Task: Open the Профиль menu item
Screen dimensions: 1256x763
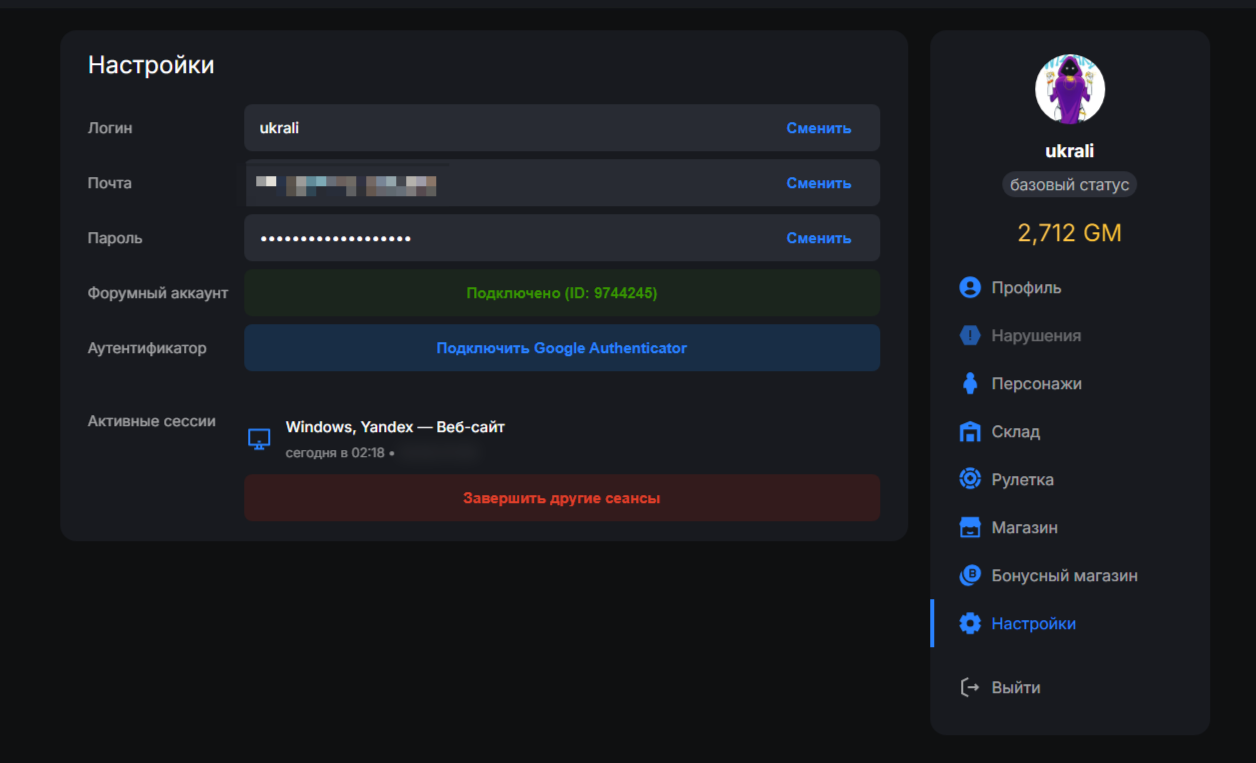Action: coord(1026,288)
